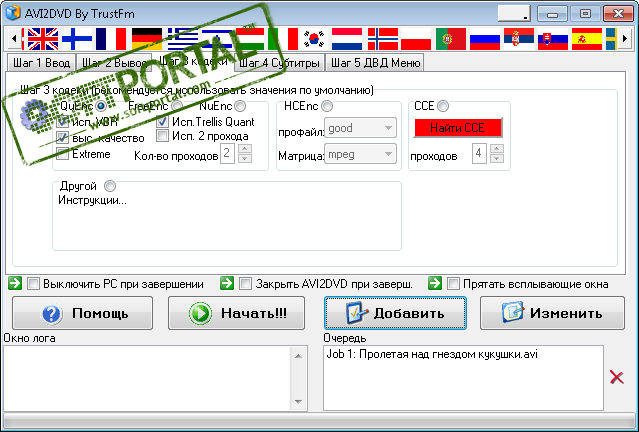Switch to the Шаг 5 ДВД Меню tab
Screen dimensions: 639x432
tap(375, 63)
